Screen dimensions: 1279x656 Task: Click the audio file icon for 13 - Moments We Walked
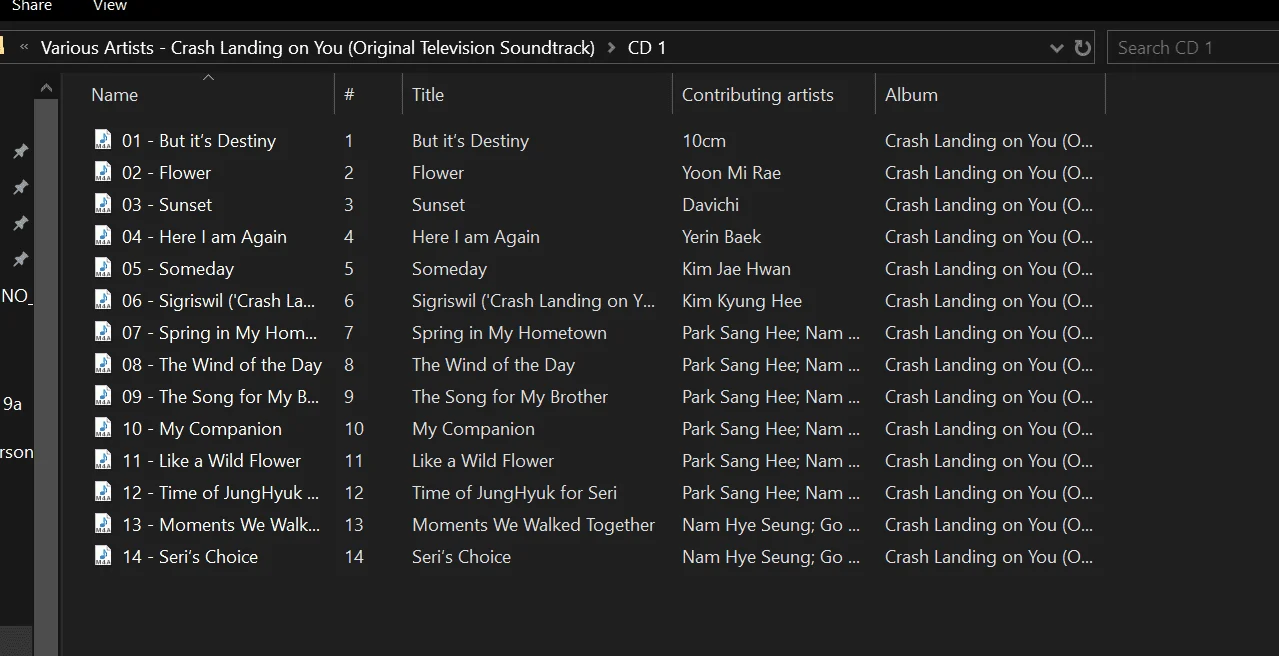pos(103,524)
